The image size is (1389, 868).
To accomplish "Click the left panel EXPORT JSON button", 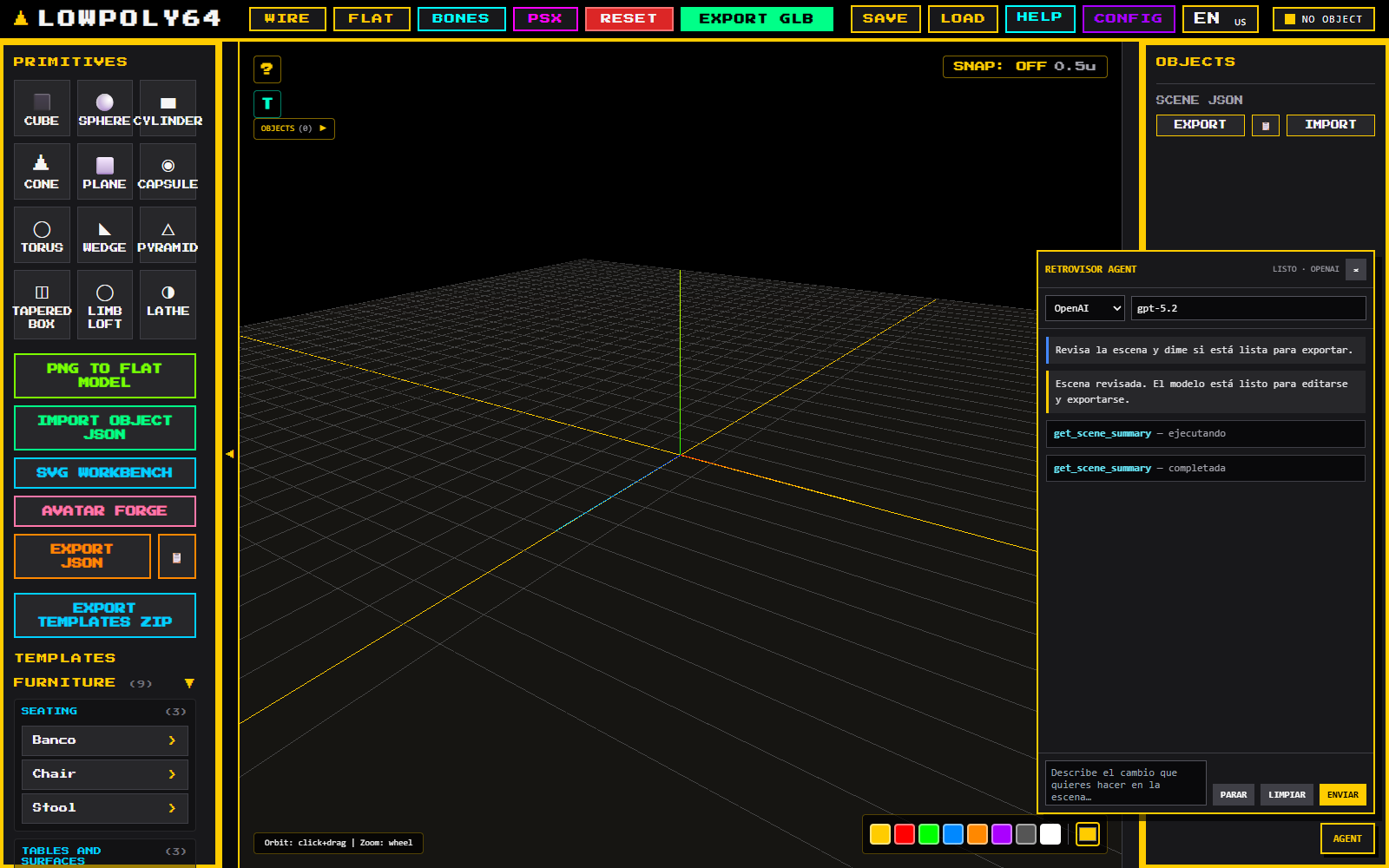I will 82,556.
